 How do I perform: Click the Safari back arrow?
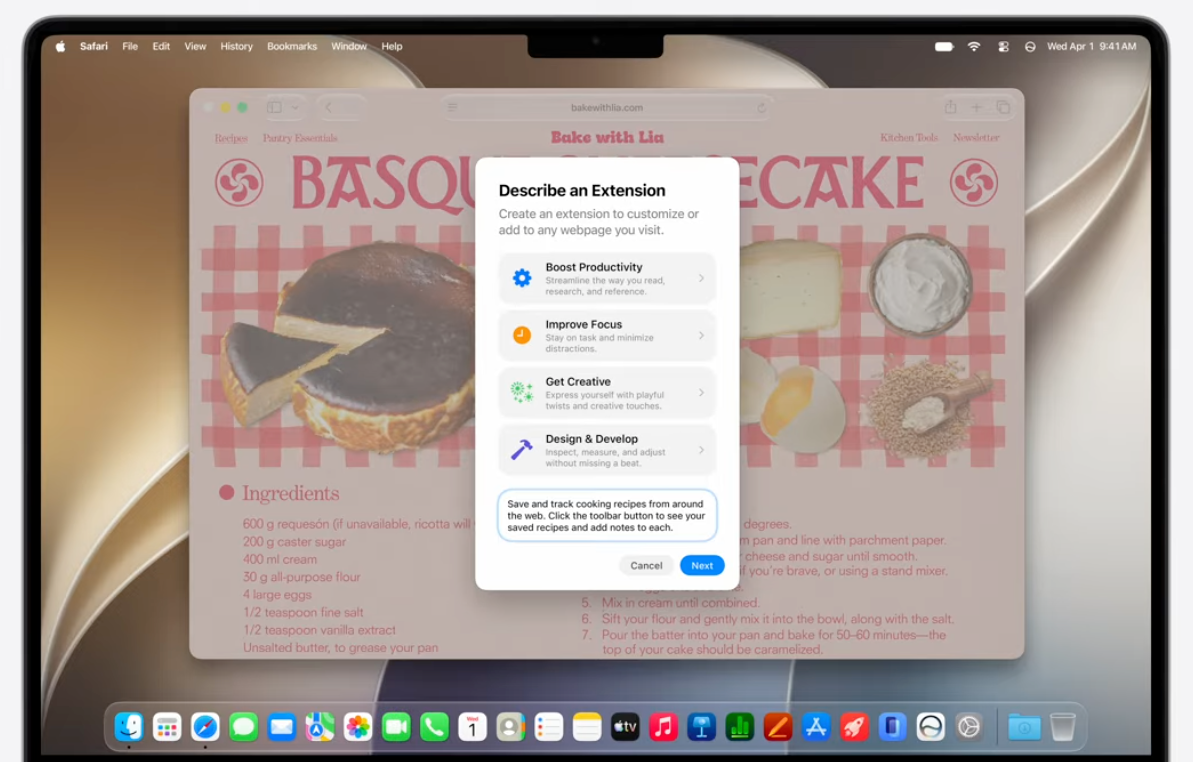pyautogui.click(x=329, y=108)
